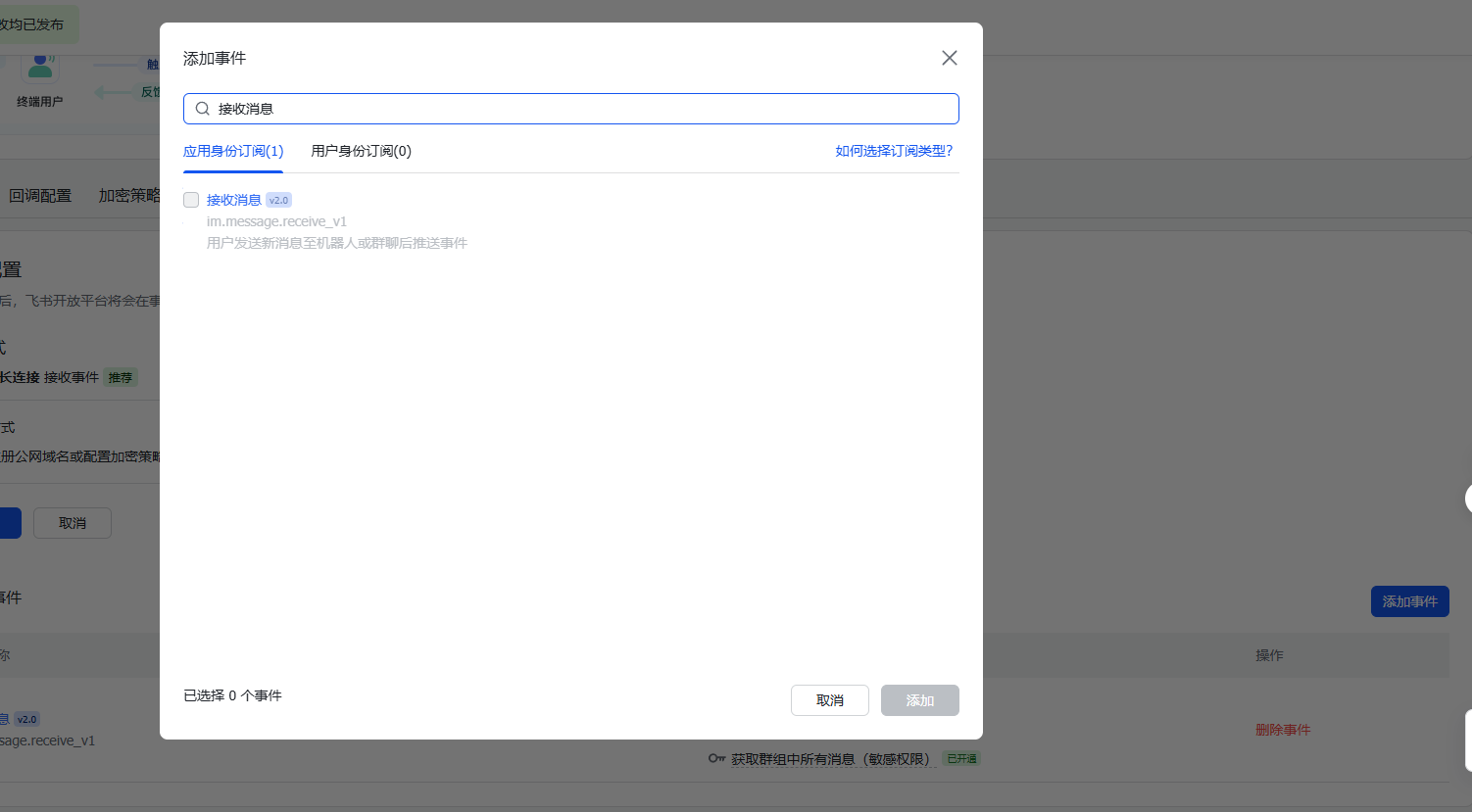1472x812 pixels.
Task: Click 取消 button in the dialog
Action: click(x=830, y=700)
